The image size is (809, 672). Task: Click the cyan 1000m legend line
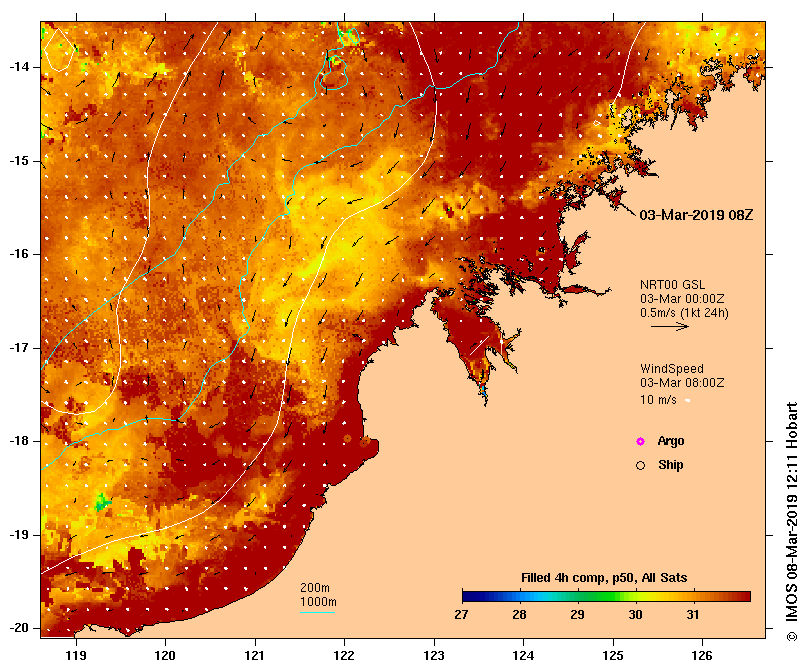tap(317, 613)
